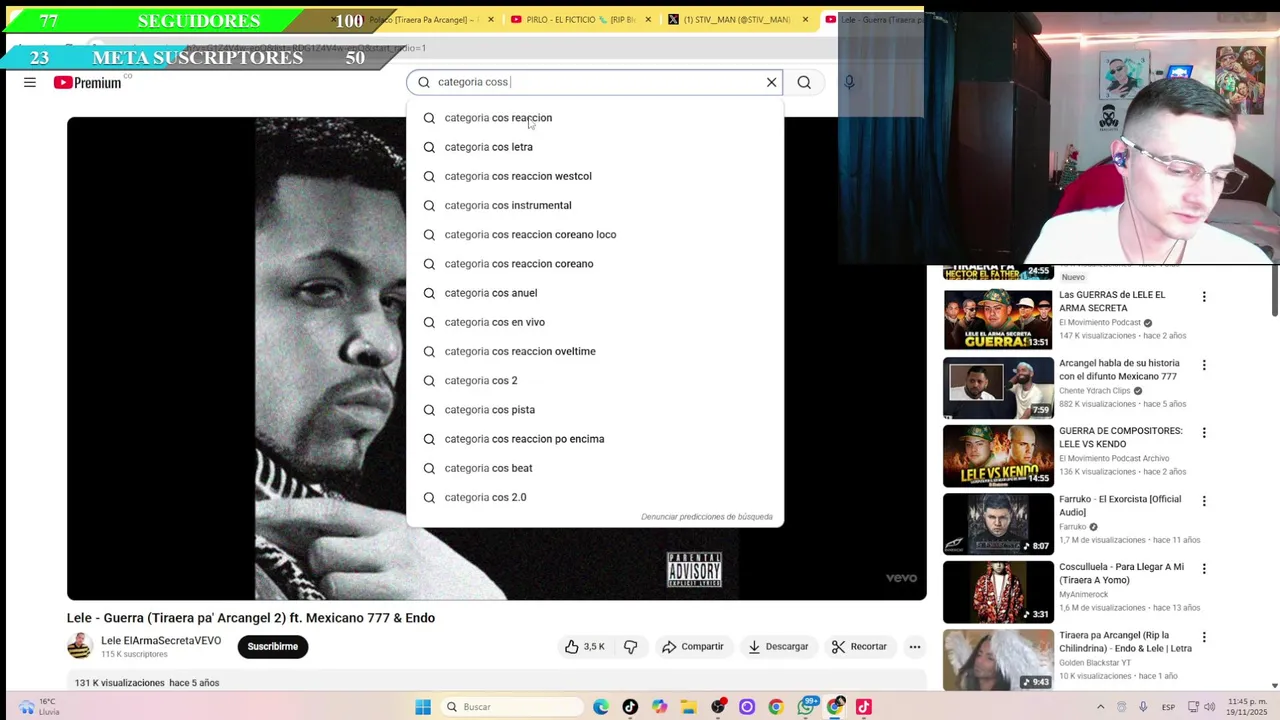This screenshot has width=1280, height=720.
Task: Switch to the STIV_MAN X tab
Action: coord(737,19)
